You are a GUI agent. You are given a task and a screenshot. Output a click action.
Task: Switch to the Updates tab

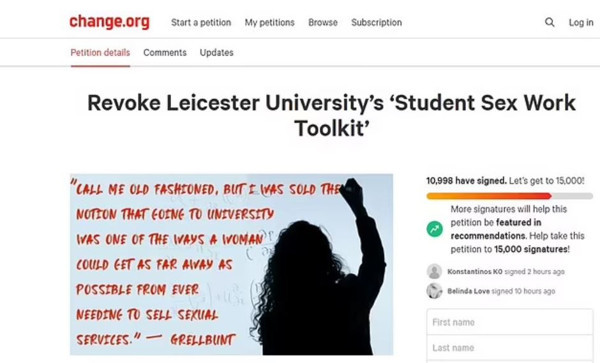coord(217,53)
